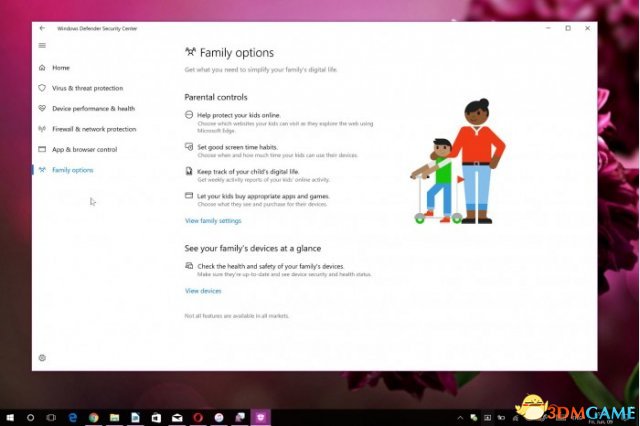Click the child's digital life report icon

tap(189, 171)
